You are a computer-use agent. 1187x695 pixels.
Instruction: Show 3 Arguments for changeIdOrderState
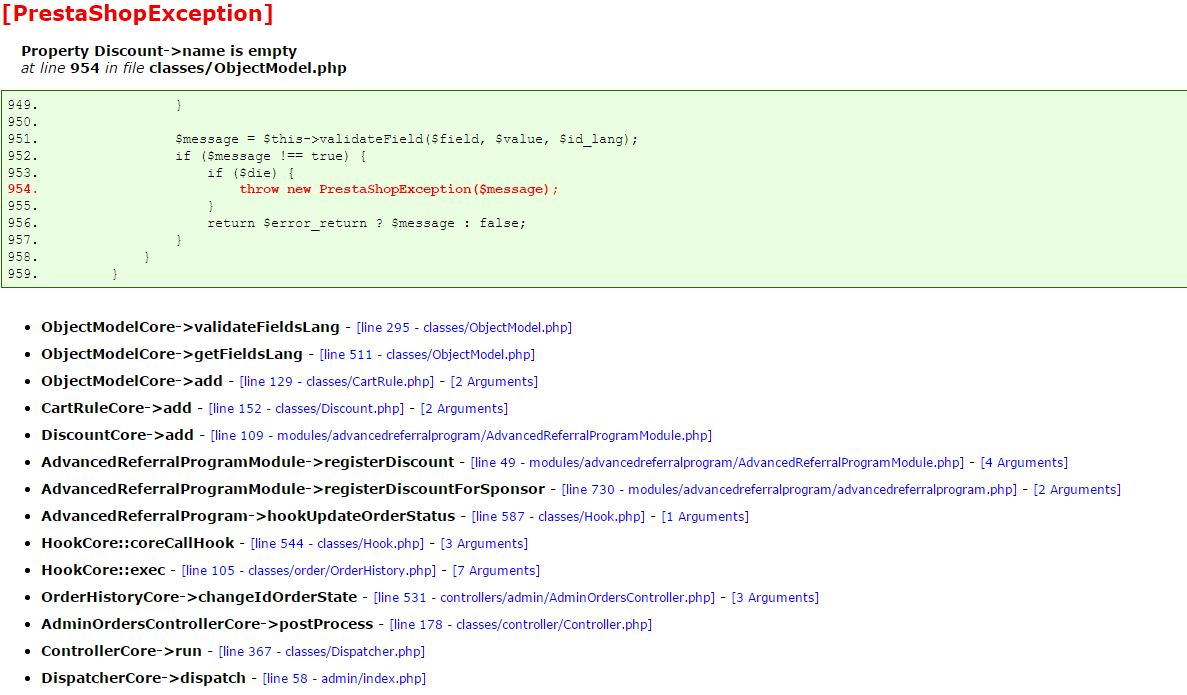point(775,598)
